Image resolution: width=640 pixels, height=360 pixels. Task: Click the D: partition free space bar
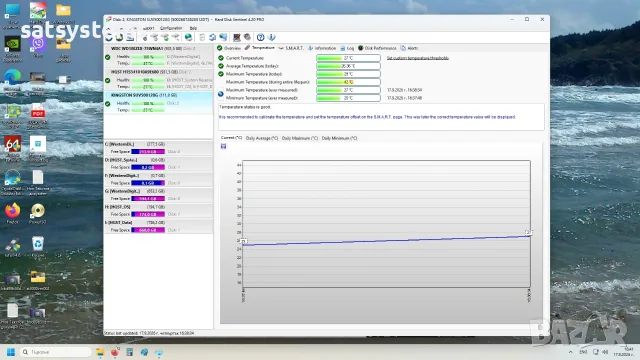148,167
